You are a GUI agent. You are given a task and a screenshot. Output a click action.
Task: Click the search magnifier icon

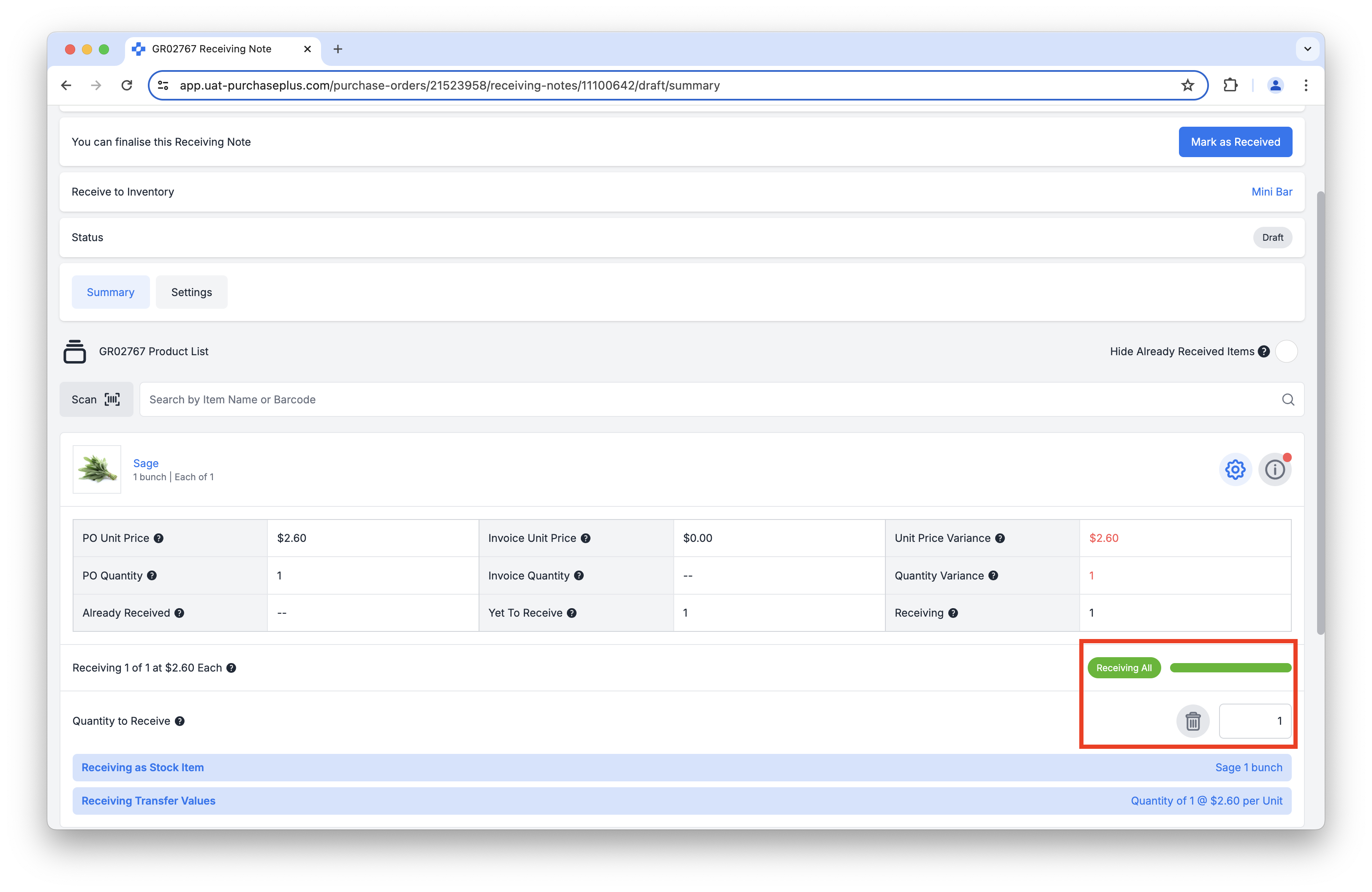[1288, 399]
